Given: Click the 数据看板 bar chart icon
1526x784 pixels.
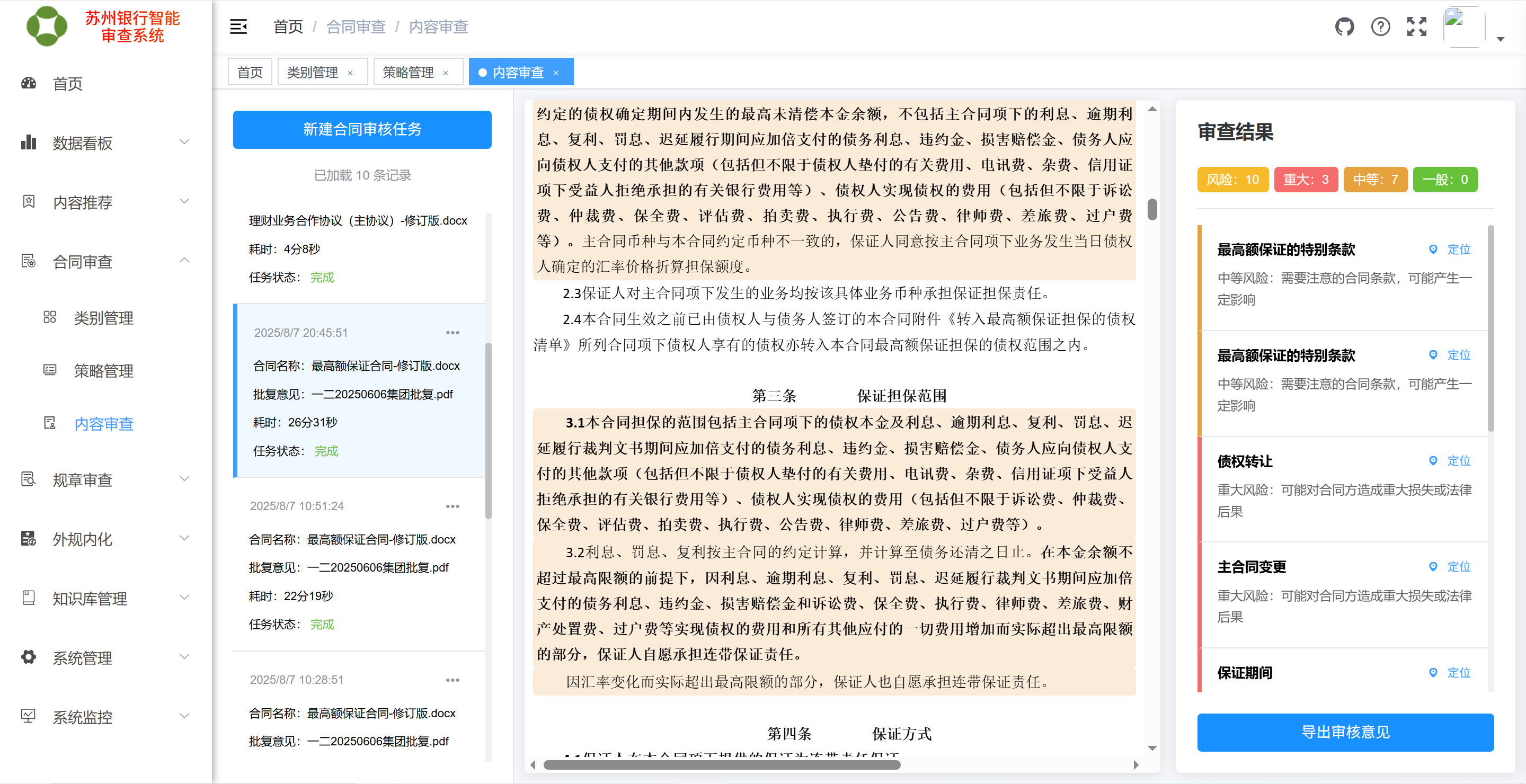Looking at the screenshot, I should pos(29,142).
